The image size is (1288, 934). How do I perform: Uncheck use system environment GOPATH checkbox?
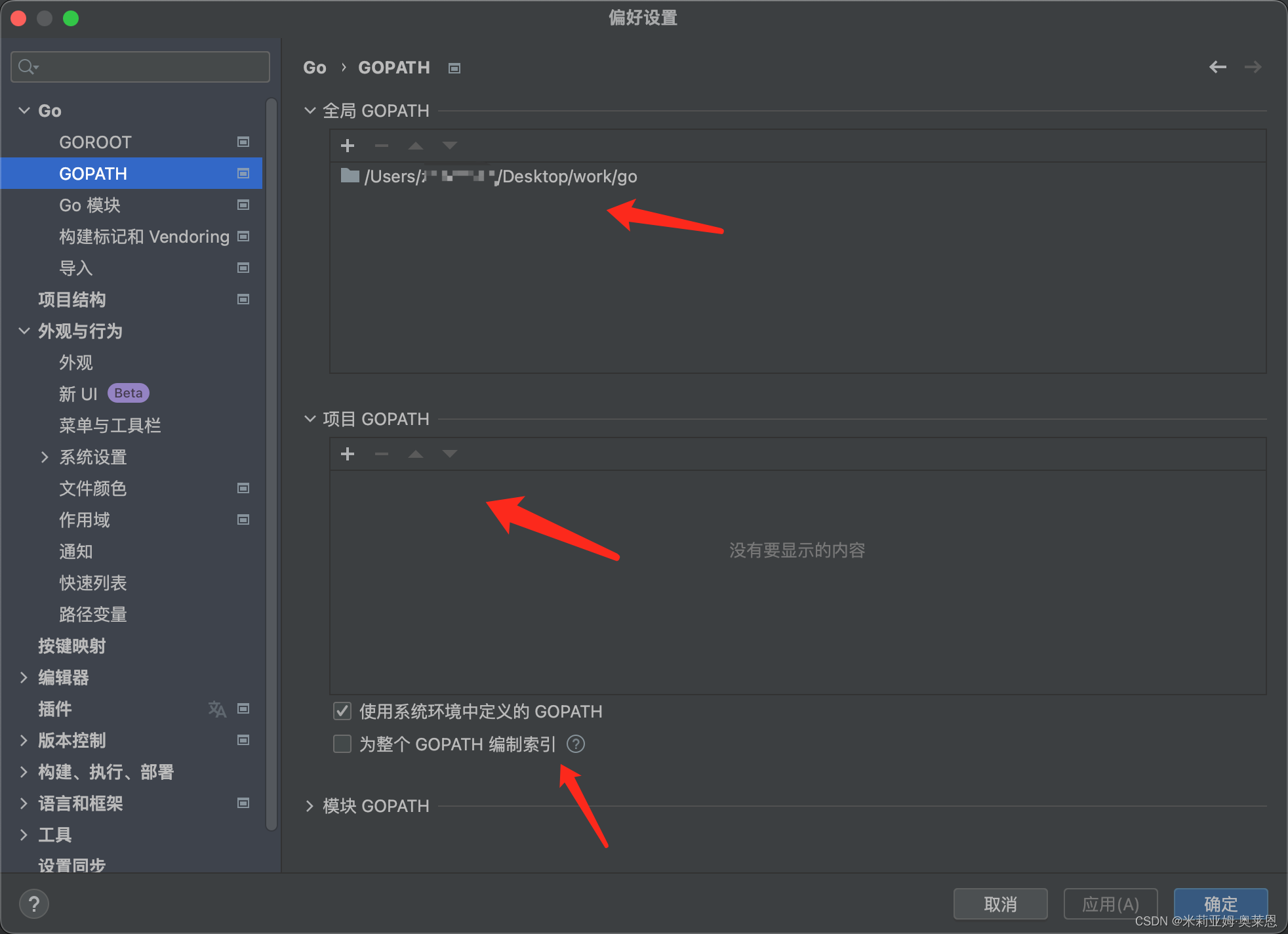pyautogui.click(x=342, y=712)
